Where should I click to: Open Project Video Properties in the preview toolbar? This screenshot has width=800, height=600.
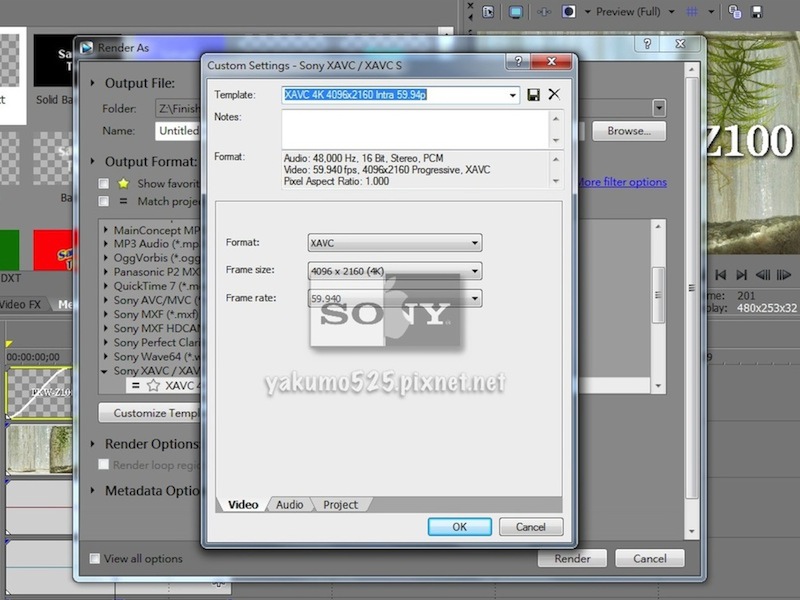pyautogui.click(x=488, y=12)
